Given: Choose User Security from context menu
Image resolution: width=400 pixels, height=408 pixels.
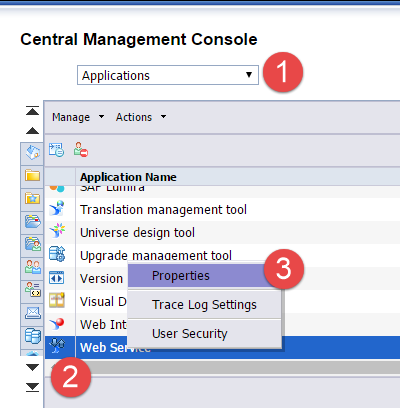Looking at the screenshot, I should click(204, 334).
